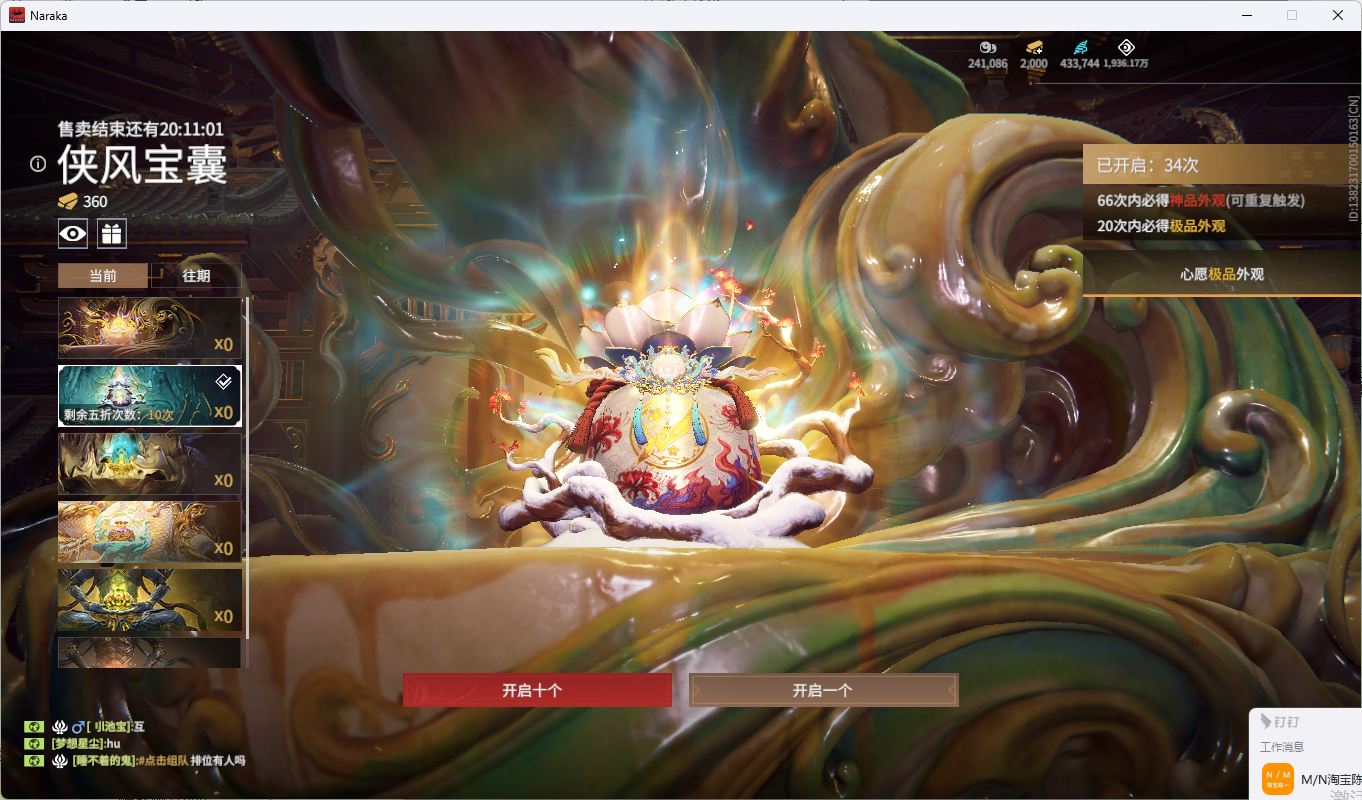Viewport: 1362px width, 800px height.
Task: Select the cut-off sixth banner thumbnail
Action: point(150,652)
